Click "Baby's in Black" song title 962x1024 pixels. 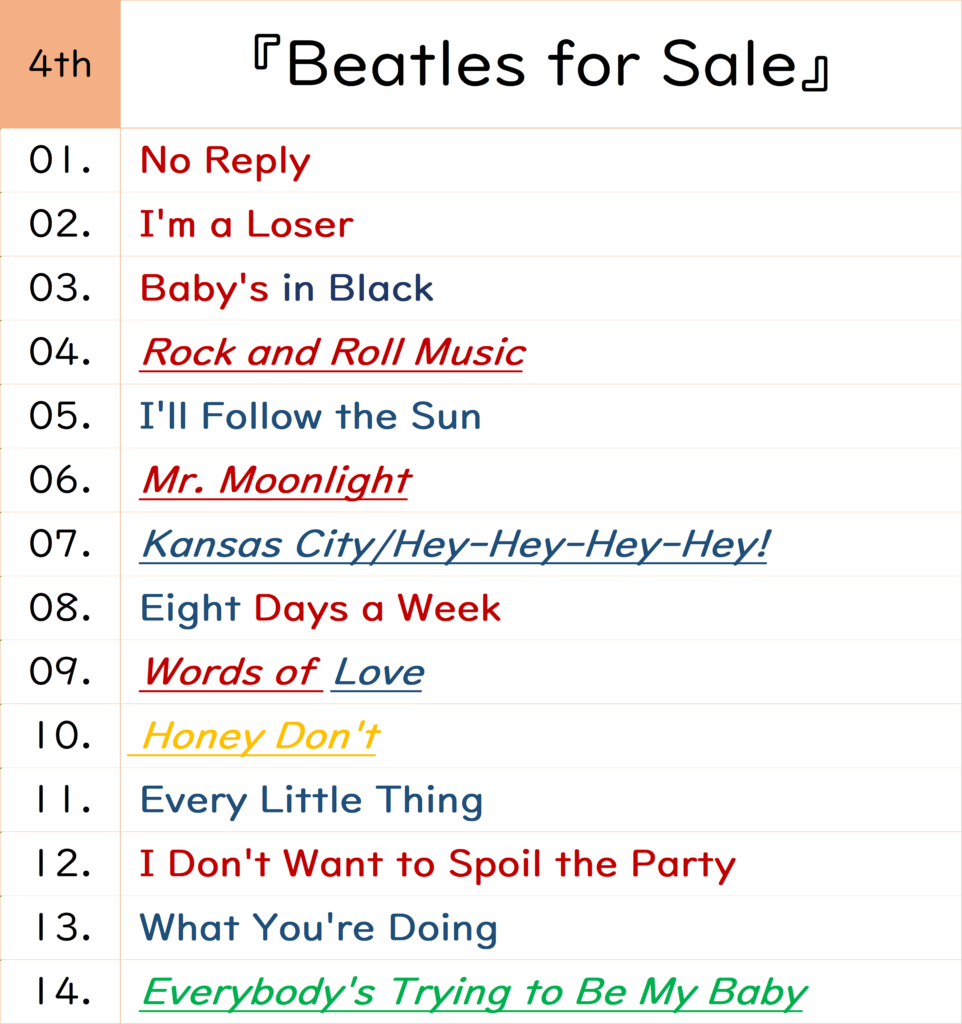click(287, 289)
